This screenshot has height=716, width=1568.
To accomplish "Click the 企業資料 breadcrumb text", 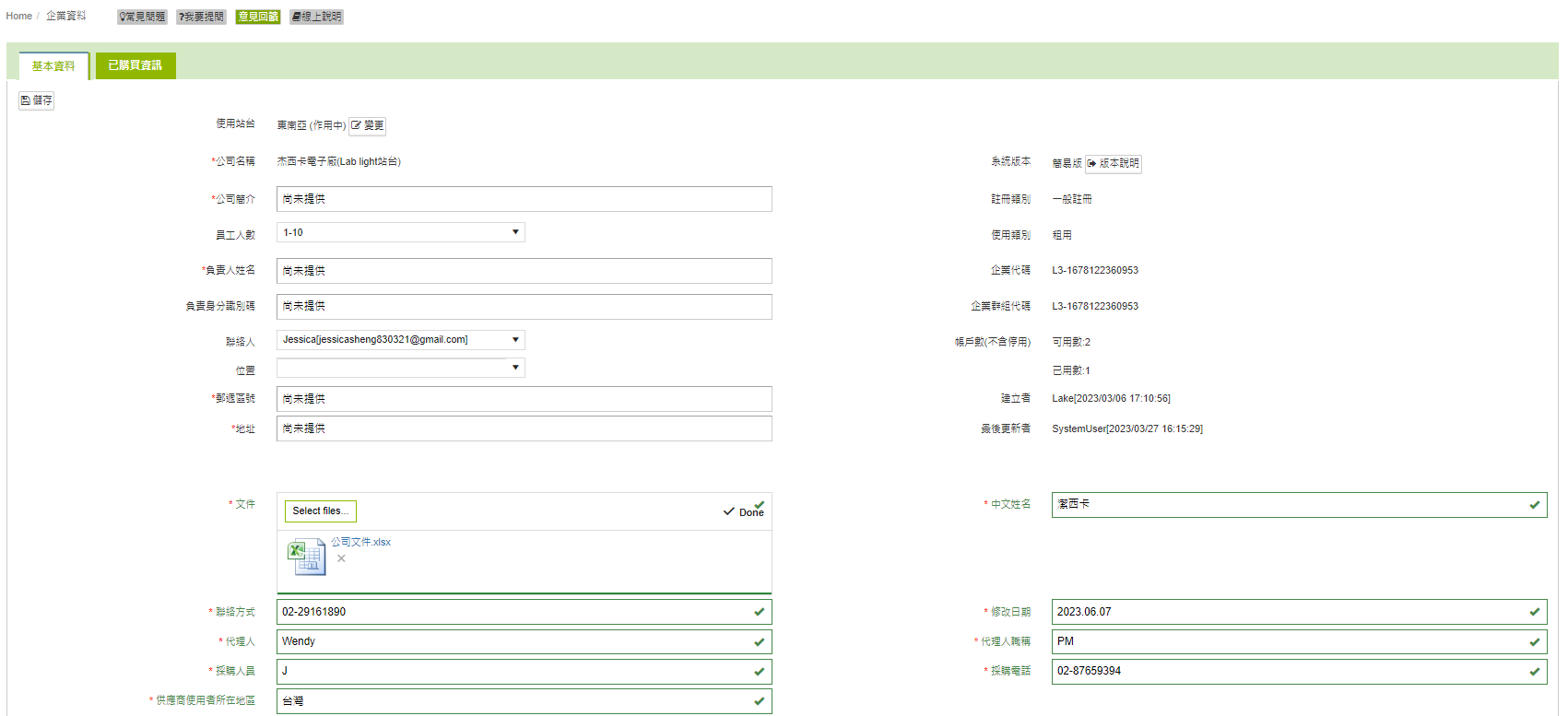I will click(x=66, y=16).
